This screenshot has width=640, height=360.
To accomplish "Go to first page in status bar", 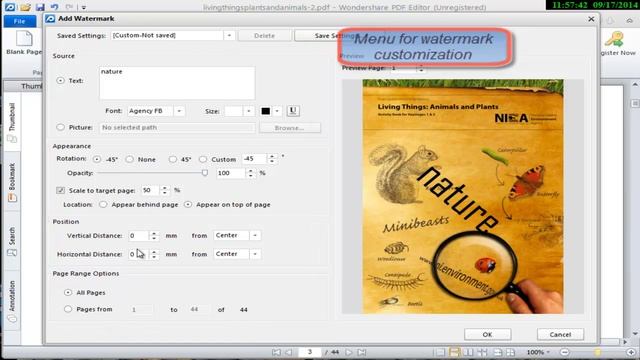I will (x=276, y=352).
